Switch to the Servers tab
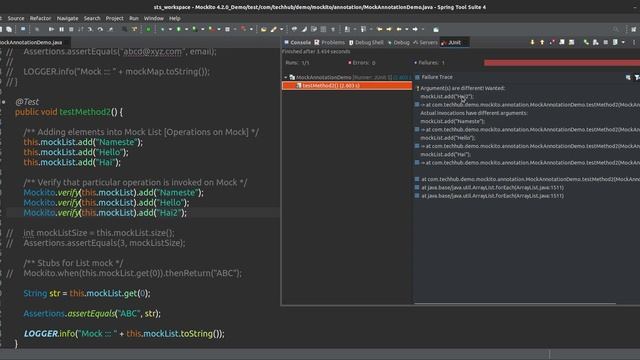 (425, 42)
